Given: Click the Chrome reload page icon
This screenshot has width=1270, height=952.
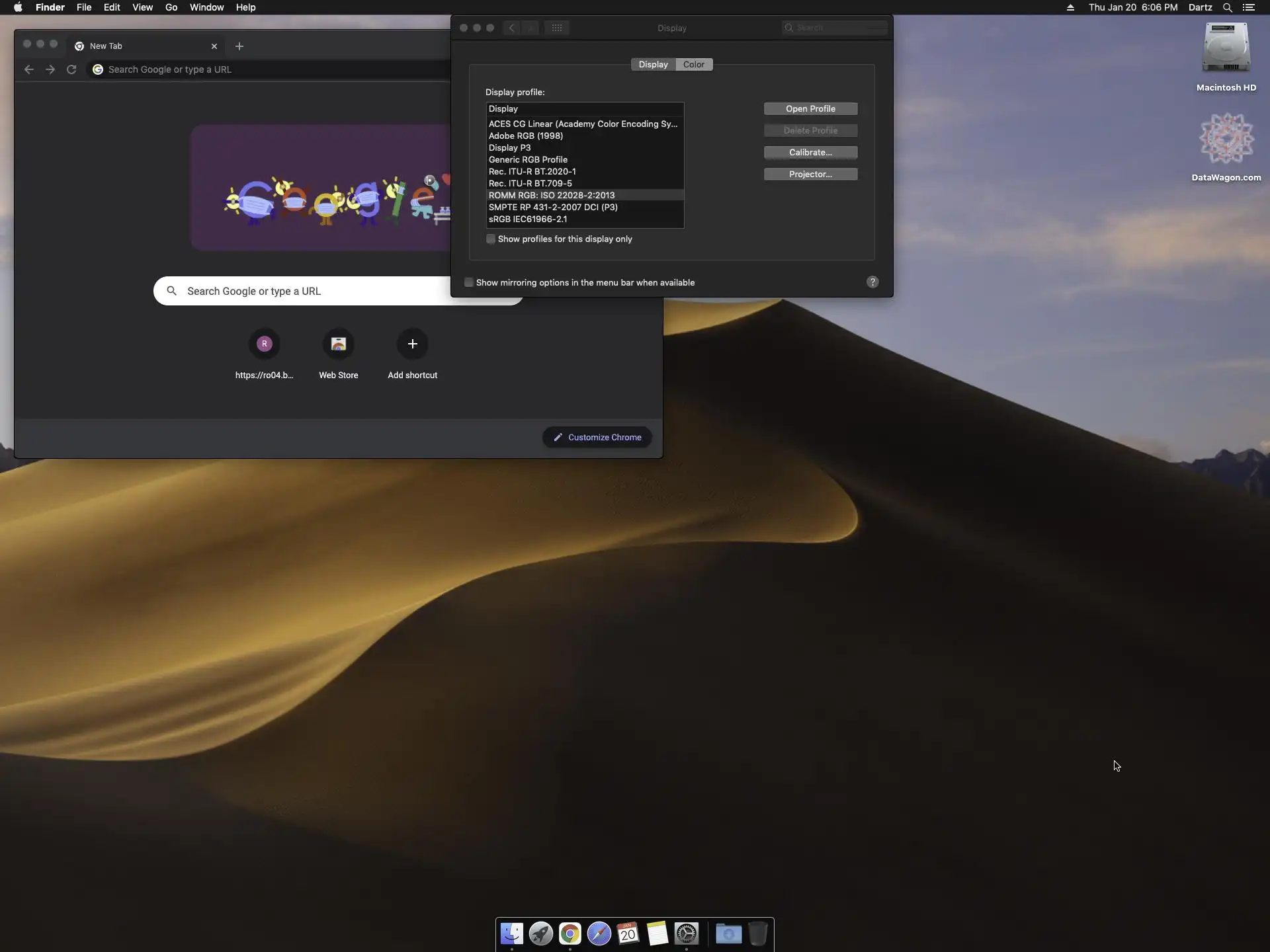Looking at the screenshot, I should (x=71, y=69).
